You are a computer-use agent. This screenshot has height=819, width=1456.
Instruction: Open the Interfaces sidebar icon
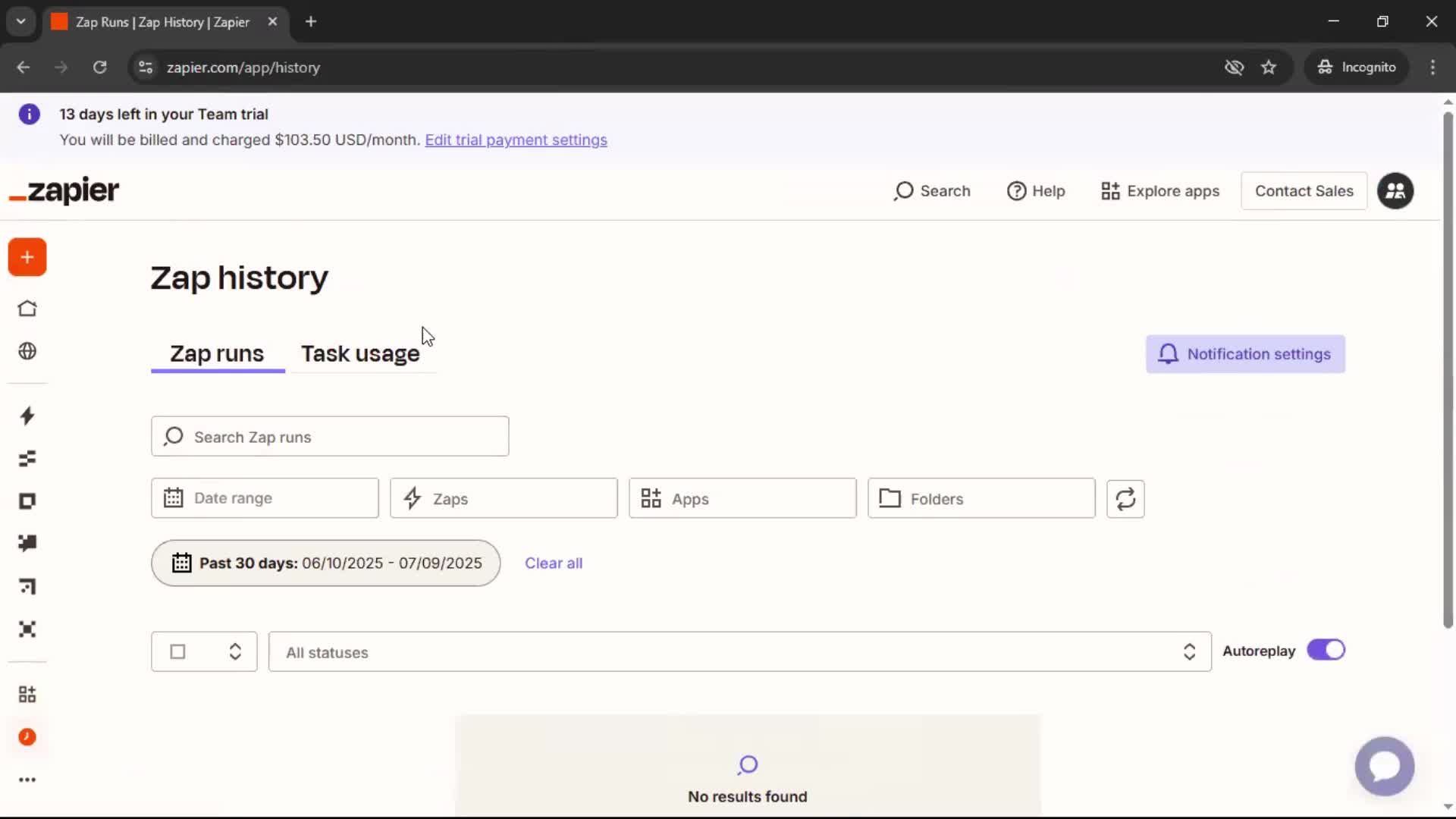(27, 501)
